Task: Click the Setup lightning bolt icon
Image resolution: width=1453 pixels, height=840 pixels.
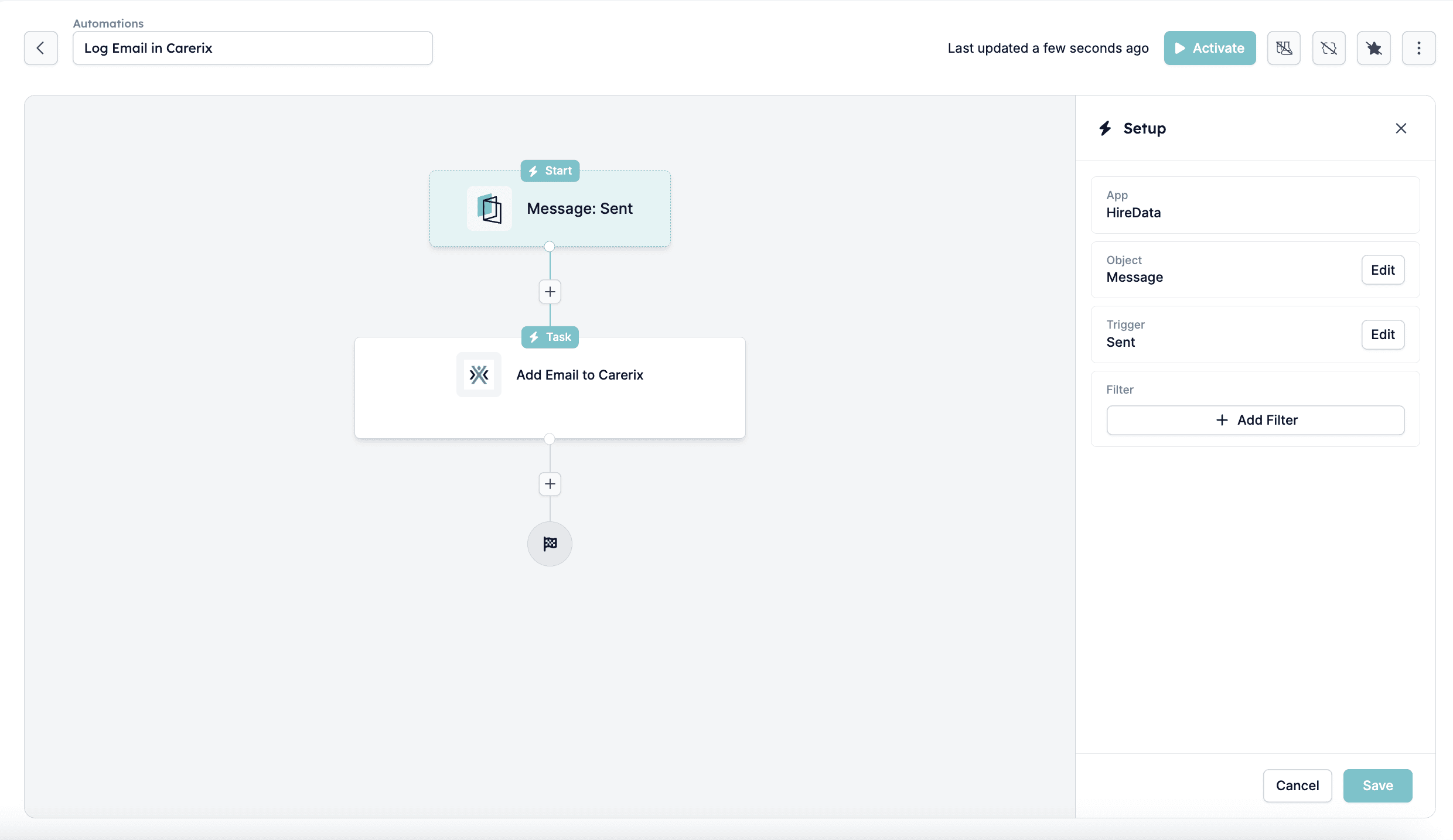Action: (1105, 128)
